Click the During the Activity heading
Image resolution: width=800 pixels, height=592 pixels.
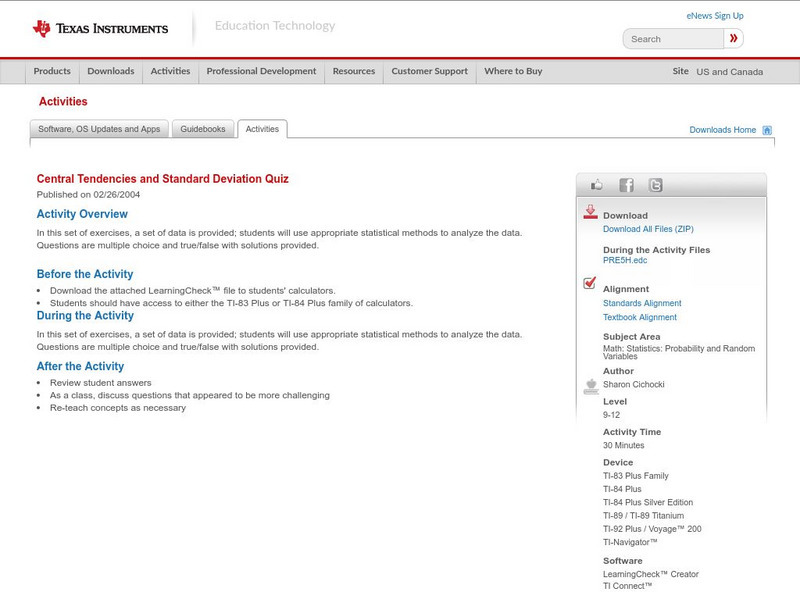click(x=85, y=315)
